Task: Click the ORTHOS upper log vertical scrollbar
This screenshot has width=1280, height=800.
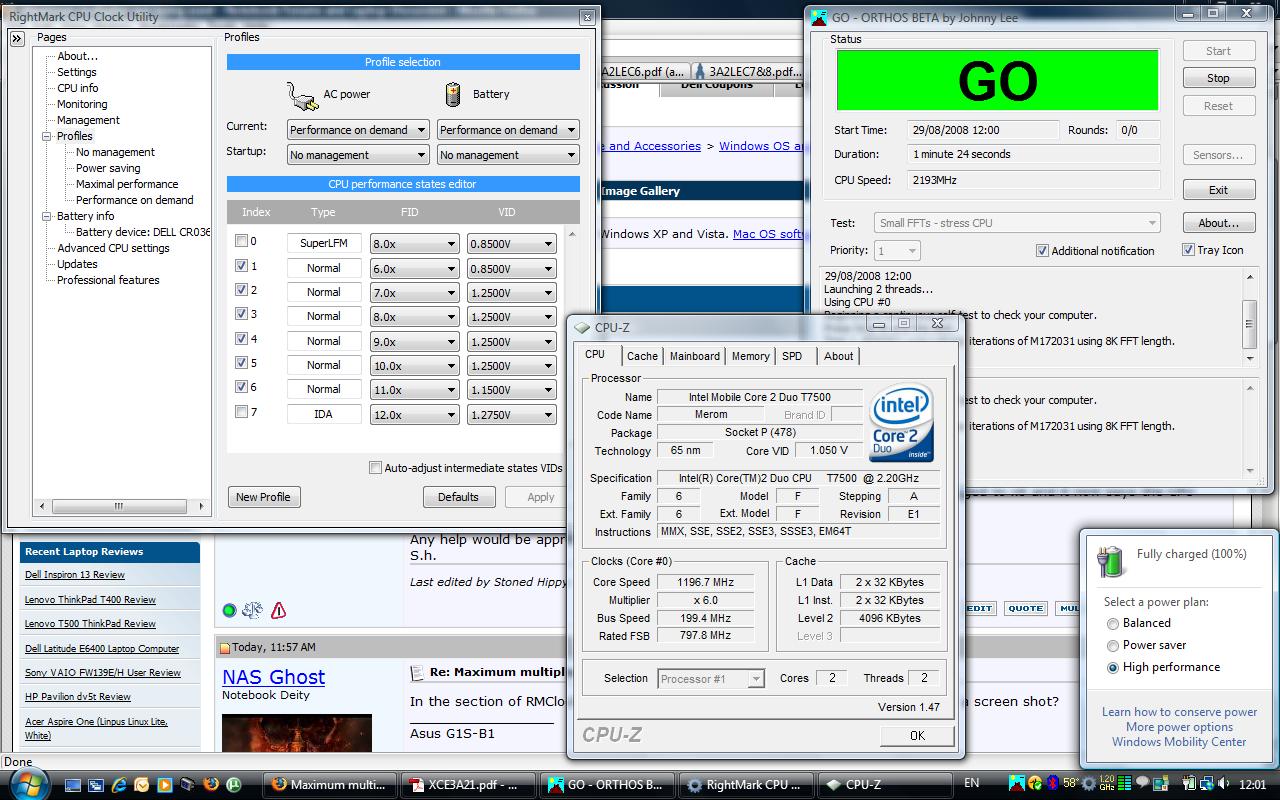Action: pos(1249,317)
